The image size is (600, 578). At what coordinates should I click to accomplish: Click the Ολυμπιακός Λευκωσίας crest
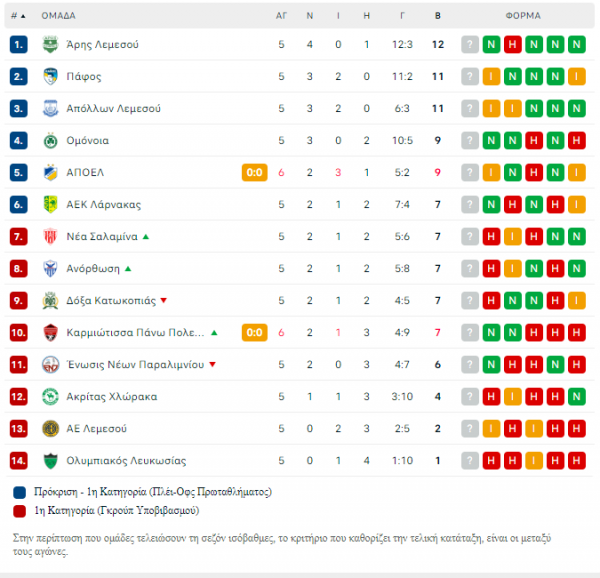tap(50, 461)
